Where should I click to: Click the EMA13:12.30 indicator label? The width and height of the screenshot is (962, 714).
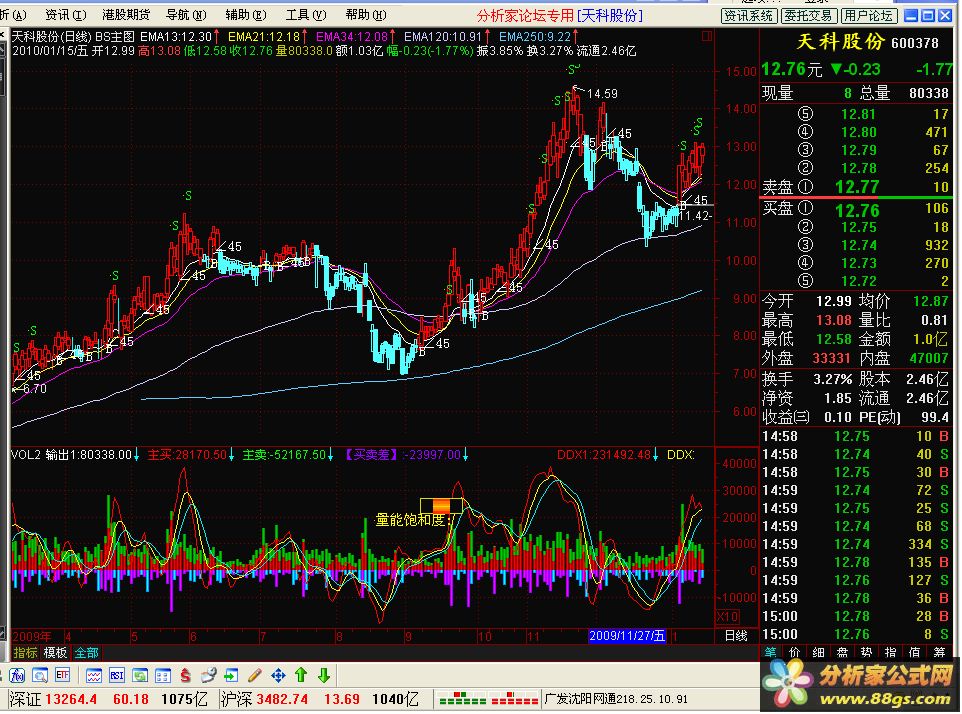tap(175, 37)
